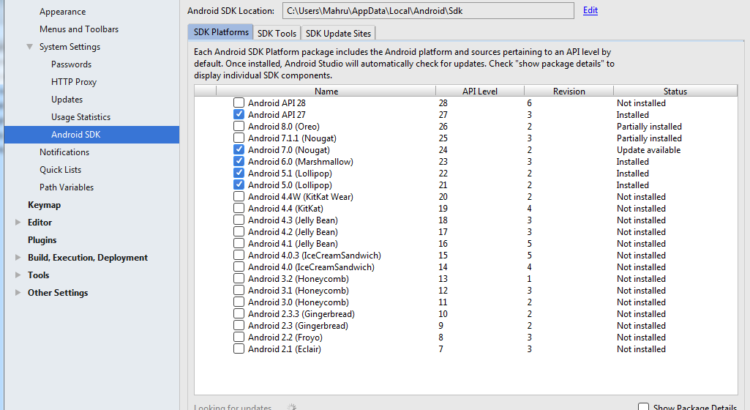Screen dimensions: 750x410
Task: Expand Build, Execution, Deployment section
Action: (17, 257)
